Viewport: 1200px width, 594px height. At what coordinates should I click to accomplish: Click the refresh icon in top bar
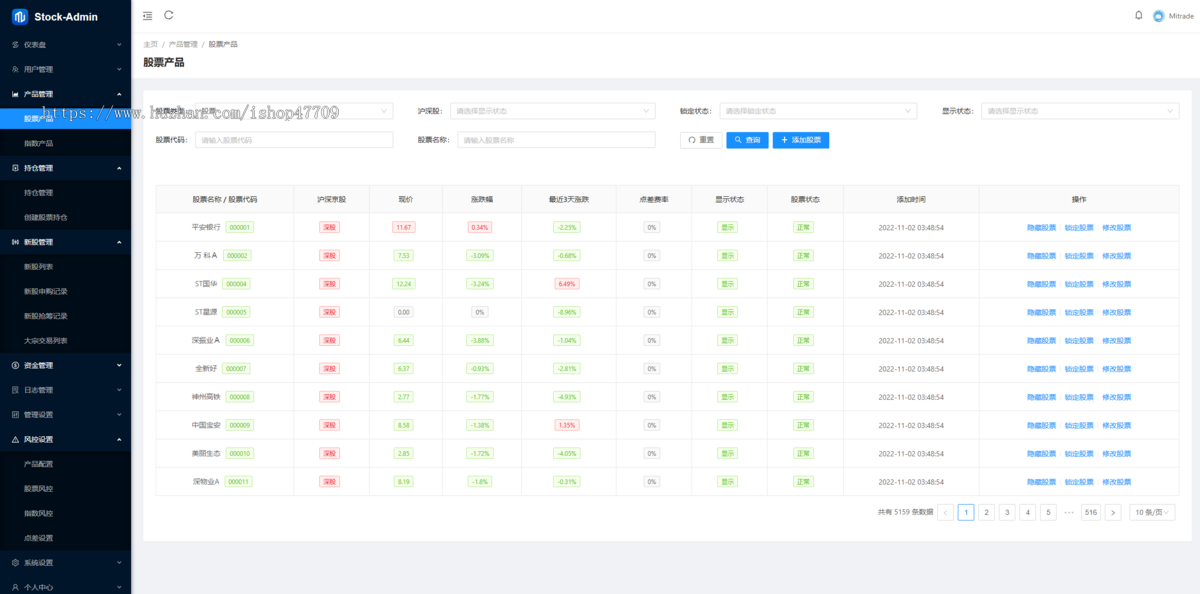(169, 15)
